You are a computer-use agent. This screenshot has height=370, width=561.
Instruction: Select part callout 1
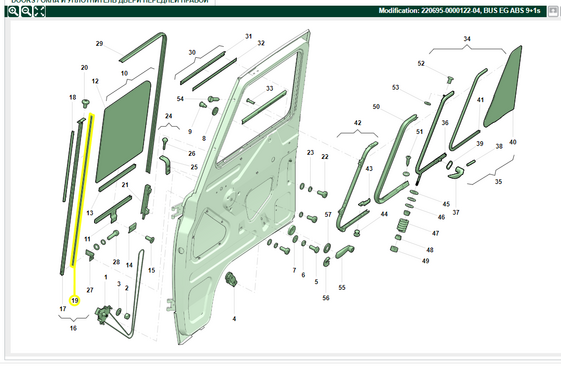pos(106,277)
